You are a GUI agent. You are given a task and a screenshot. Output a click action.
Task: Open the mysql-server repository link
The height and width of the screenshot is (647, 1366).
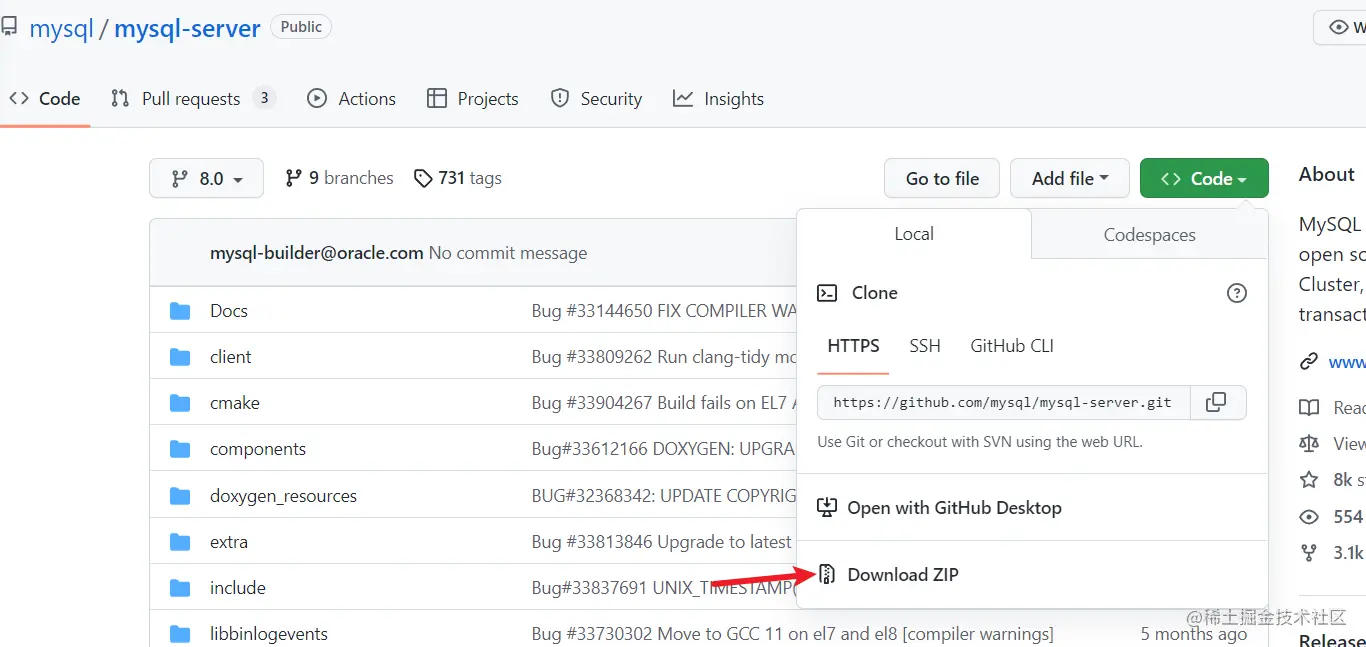click(x=187, y=28)
